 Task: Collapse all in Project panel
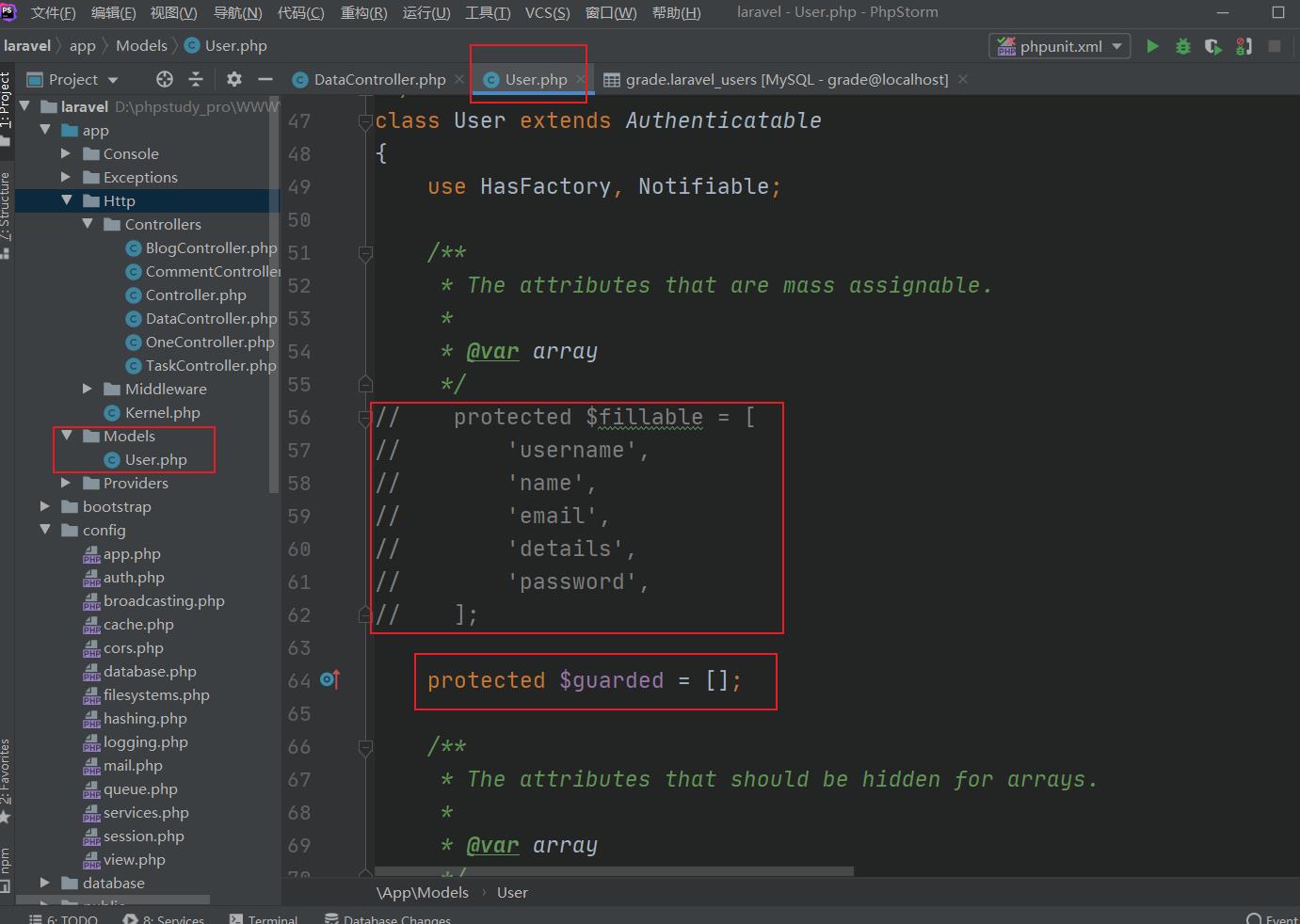click(196, 79)
